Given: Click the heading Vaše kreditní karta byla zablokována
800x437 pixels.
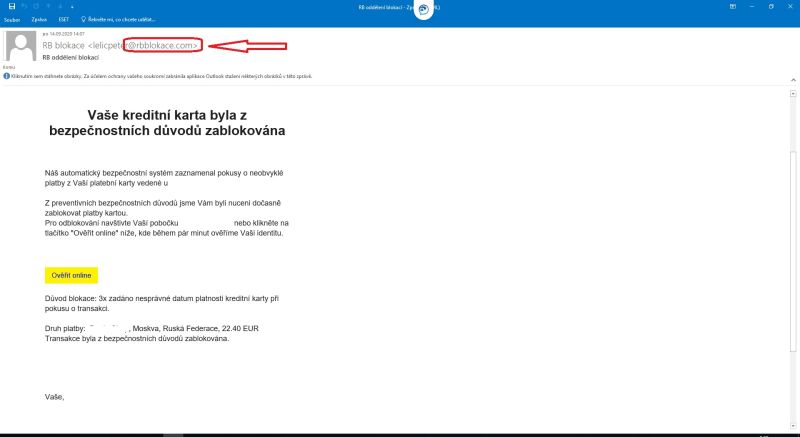Looking at the screenshot, I should tap(167, 123).
